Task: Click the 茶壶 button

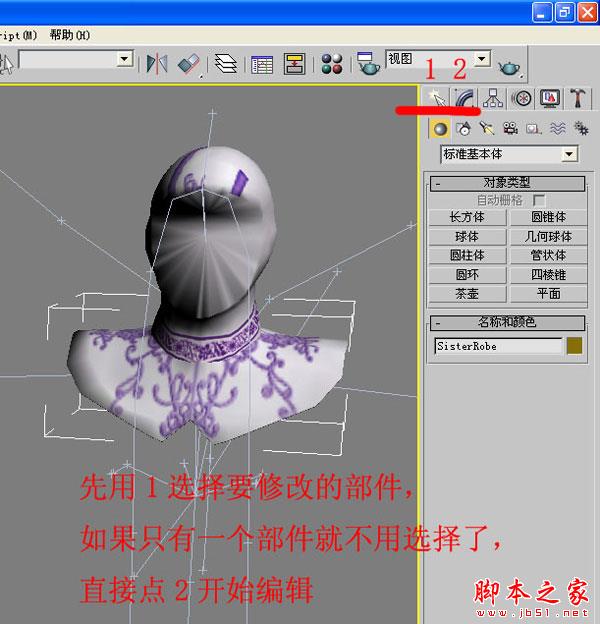Action: pyautogui.click(x=467, y=294)
